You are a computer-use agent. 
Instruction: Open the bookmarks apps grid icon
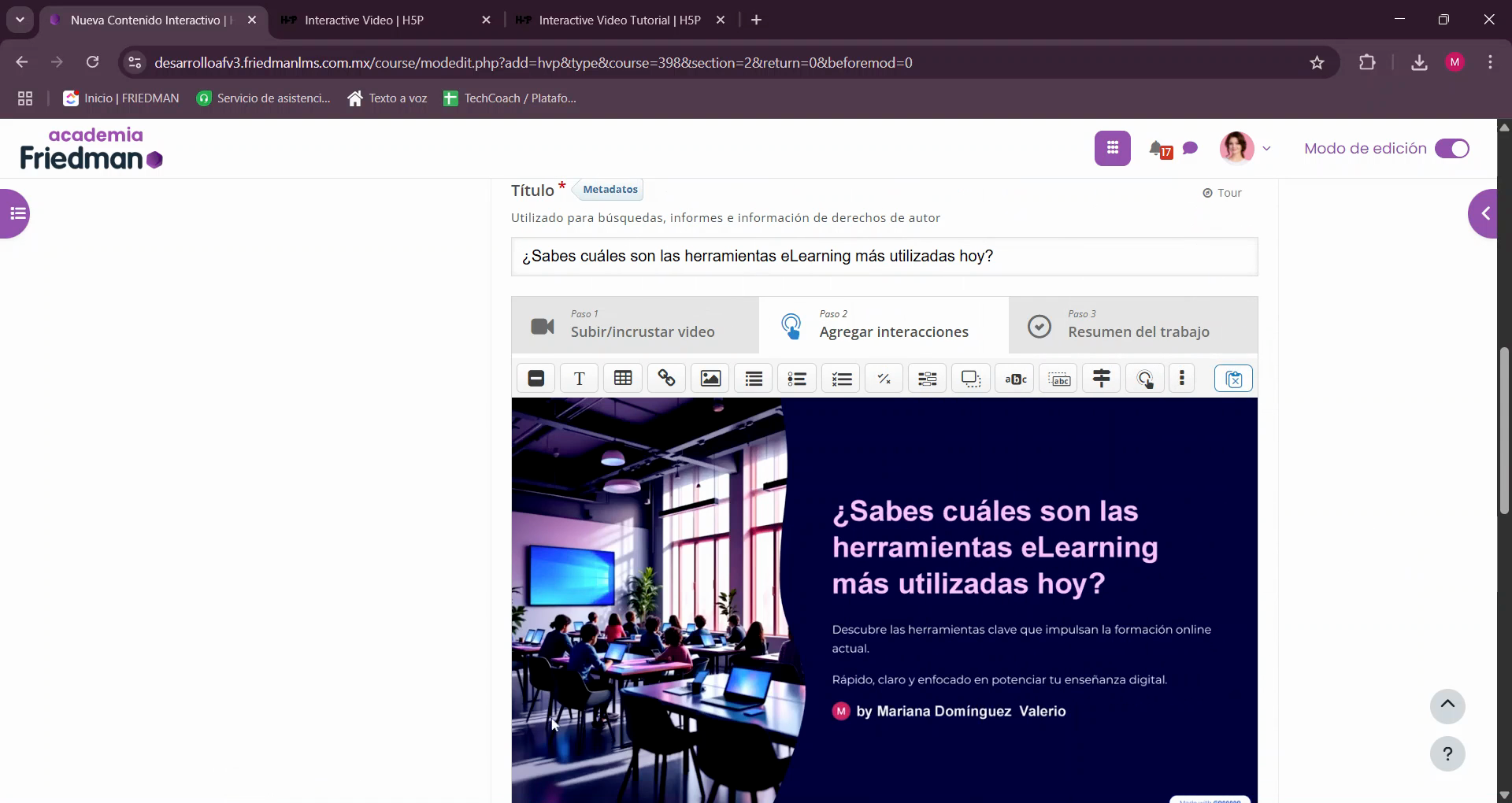click(x=25, y=98)
